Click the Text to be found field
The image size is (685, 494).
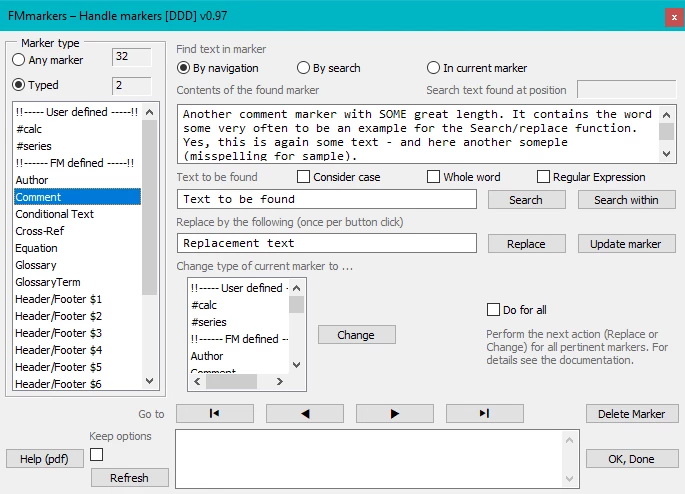click(x=327, y=199)
